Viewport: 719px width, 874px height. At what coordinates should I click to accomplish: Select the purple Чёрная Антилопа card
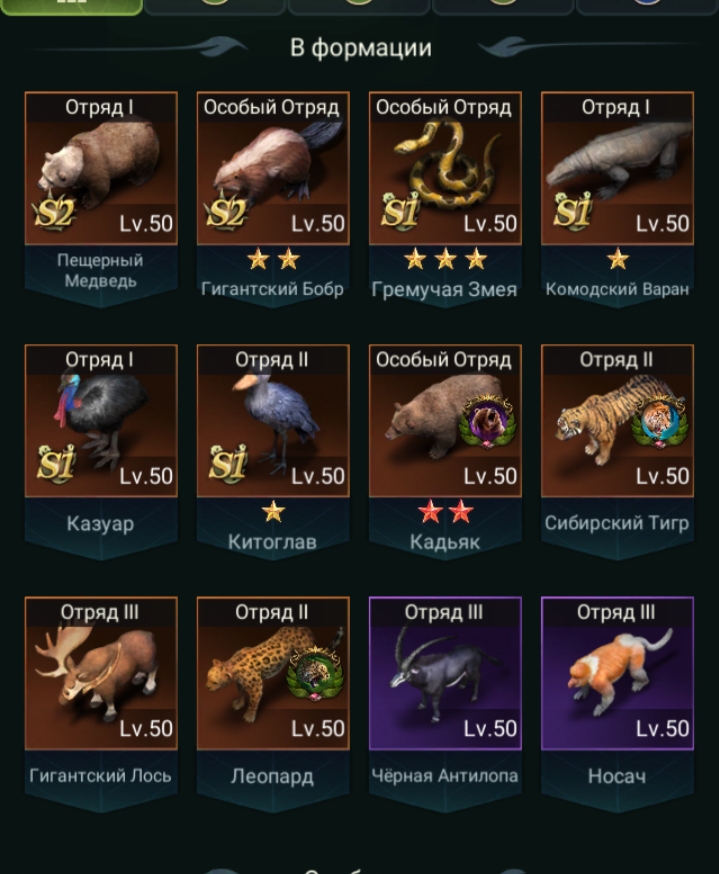(x=445, y=673)
